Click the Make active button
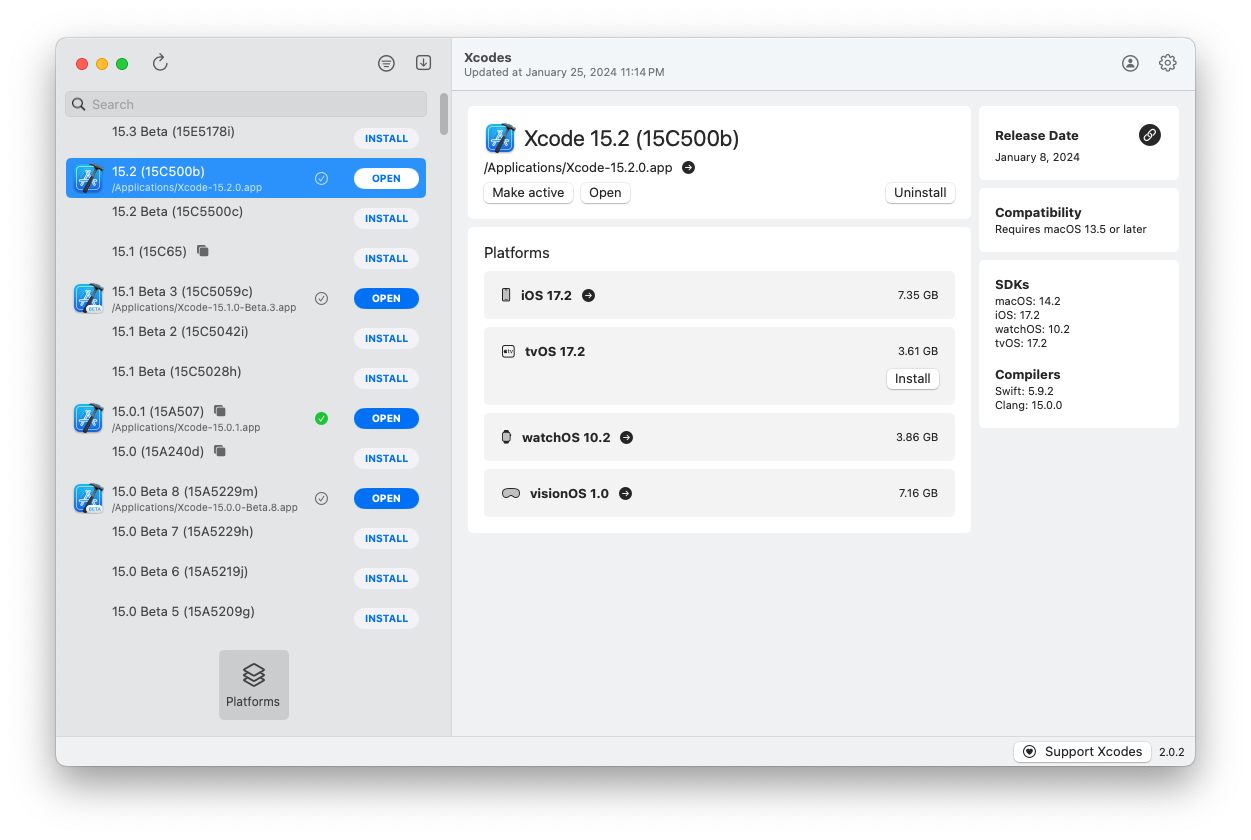 pos(528,193)
